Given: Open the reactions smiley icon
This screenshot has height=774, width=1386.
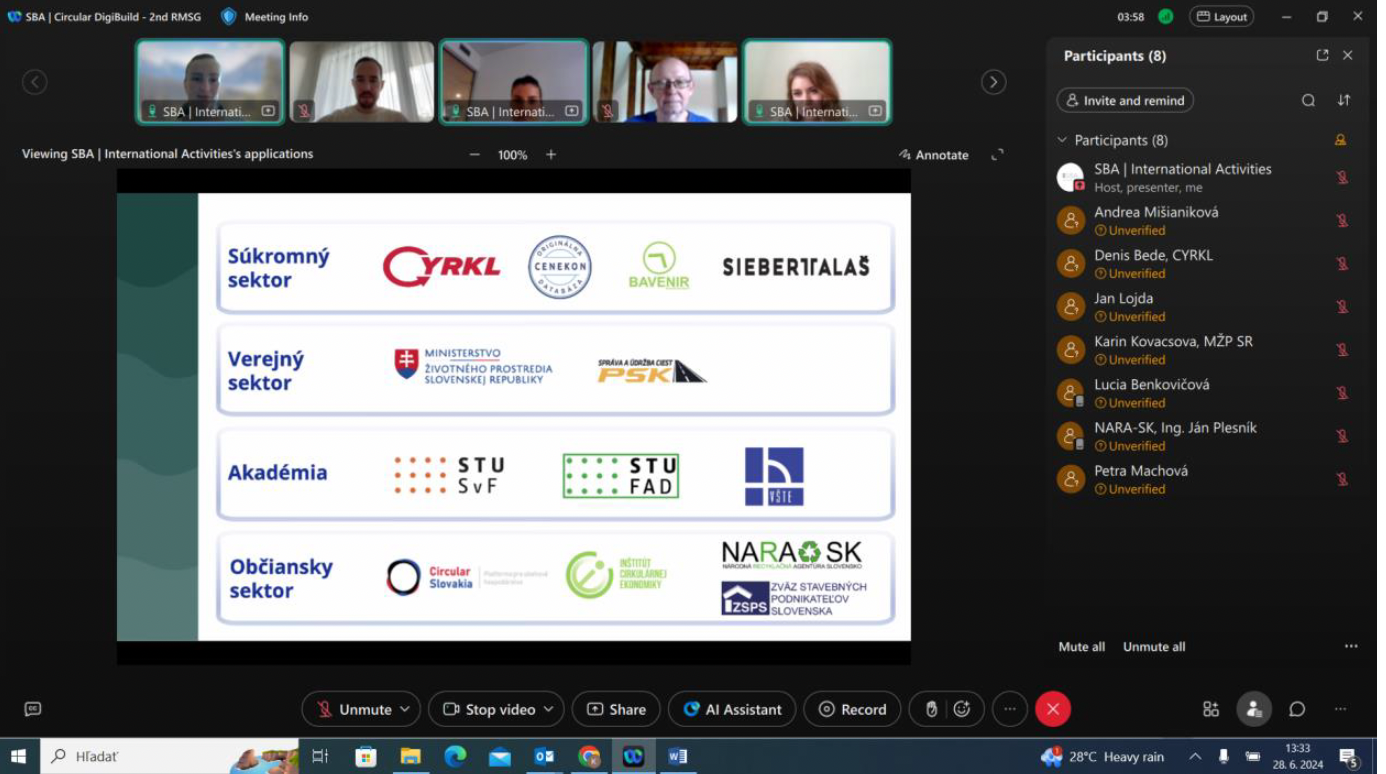Looking at the screenshot, I should click(x=962, y=709).
